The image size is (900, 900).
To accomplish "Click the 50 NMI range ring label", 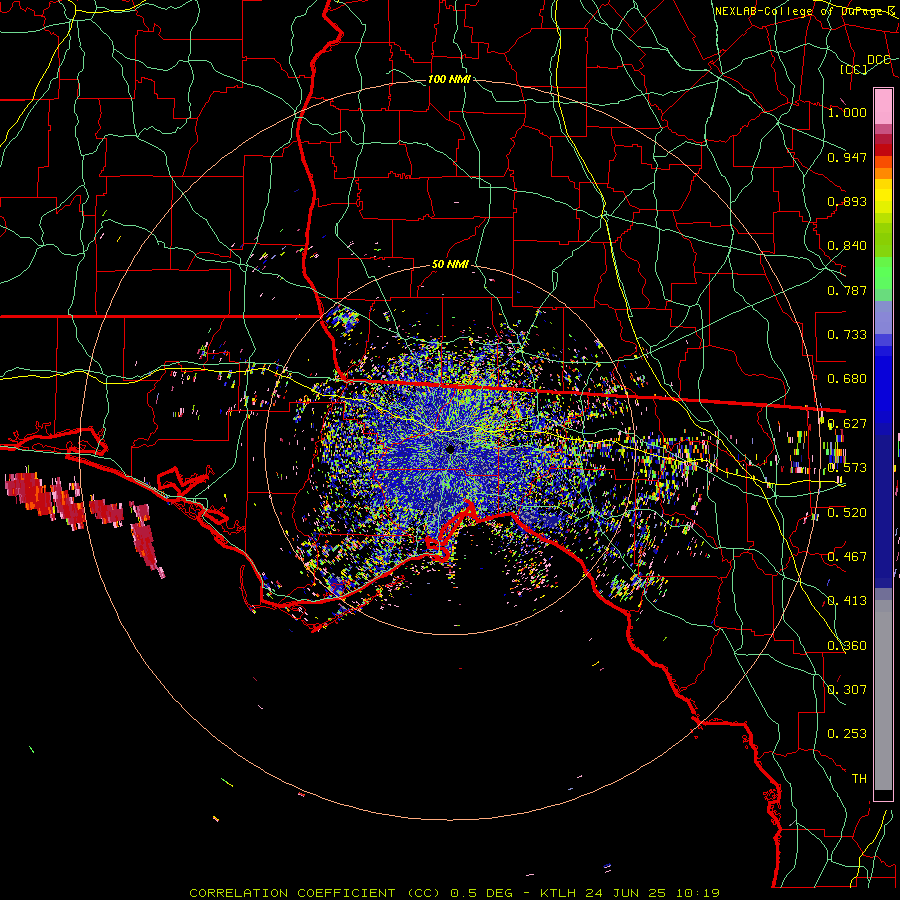I will (x=450, y=265).
